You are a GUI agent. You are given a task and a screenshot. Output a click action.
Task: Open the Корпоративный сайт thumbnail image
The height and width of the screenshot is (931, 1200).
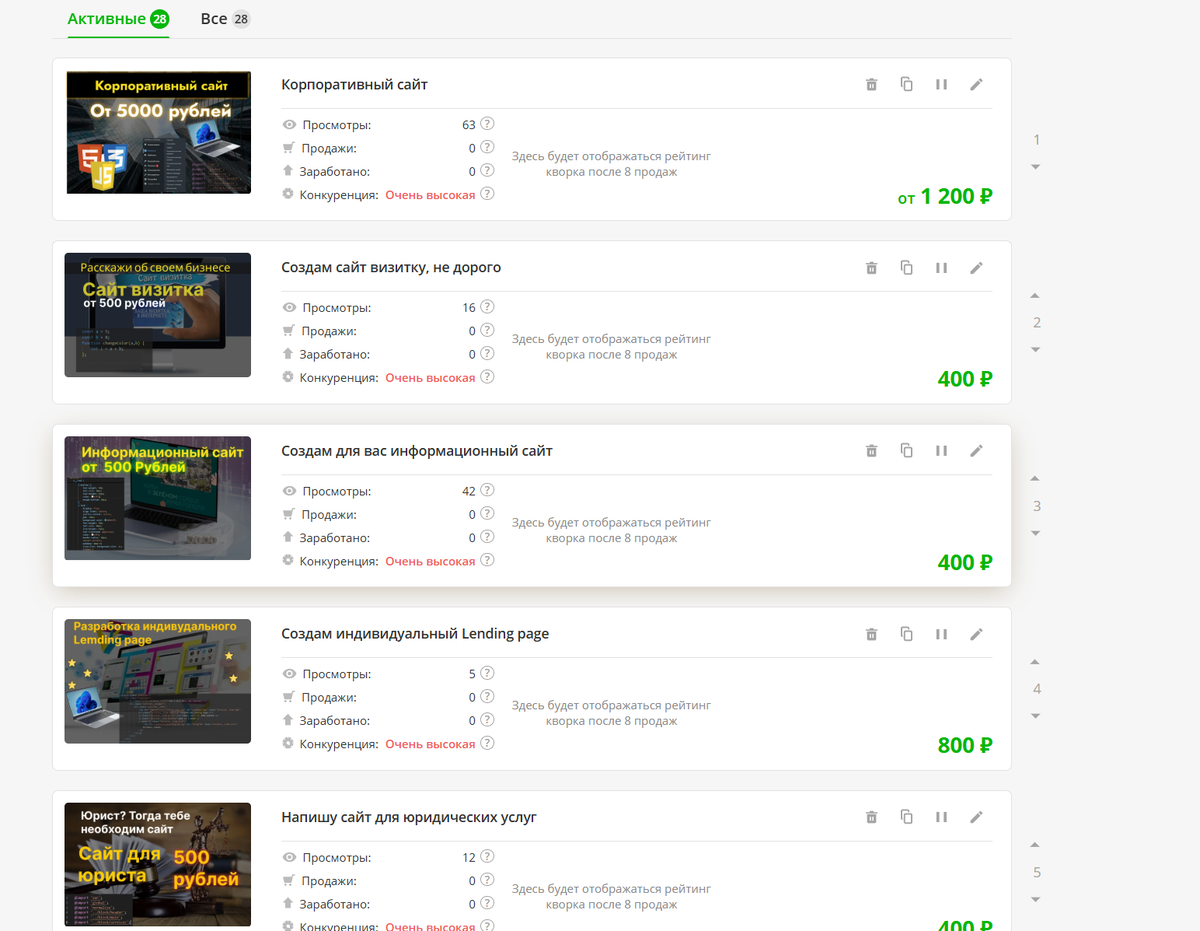coord(158,132)
